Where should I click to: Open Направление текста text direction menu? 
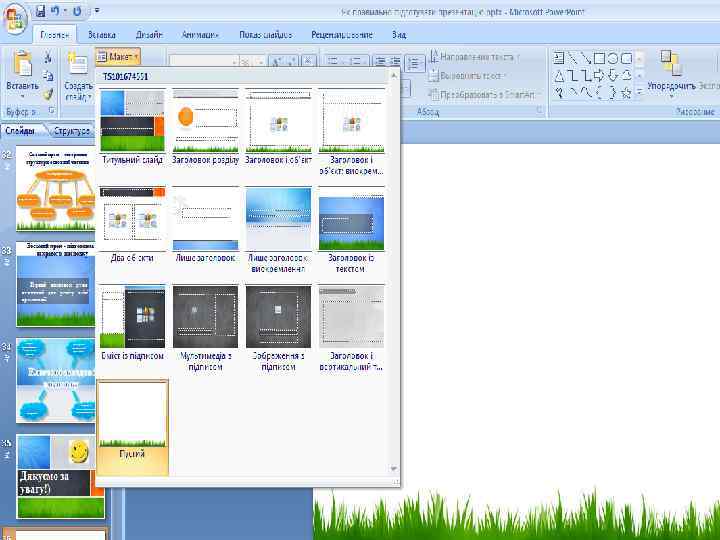(x=474, y=57)
